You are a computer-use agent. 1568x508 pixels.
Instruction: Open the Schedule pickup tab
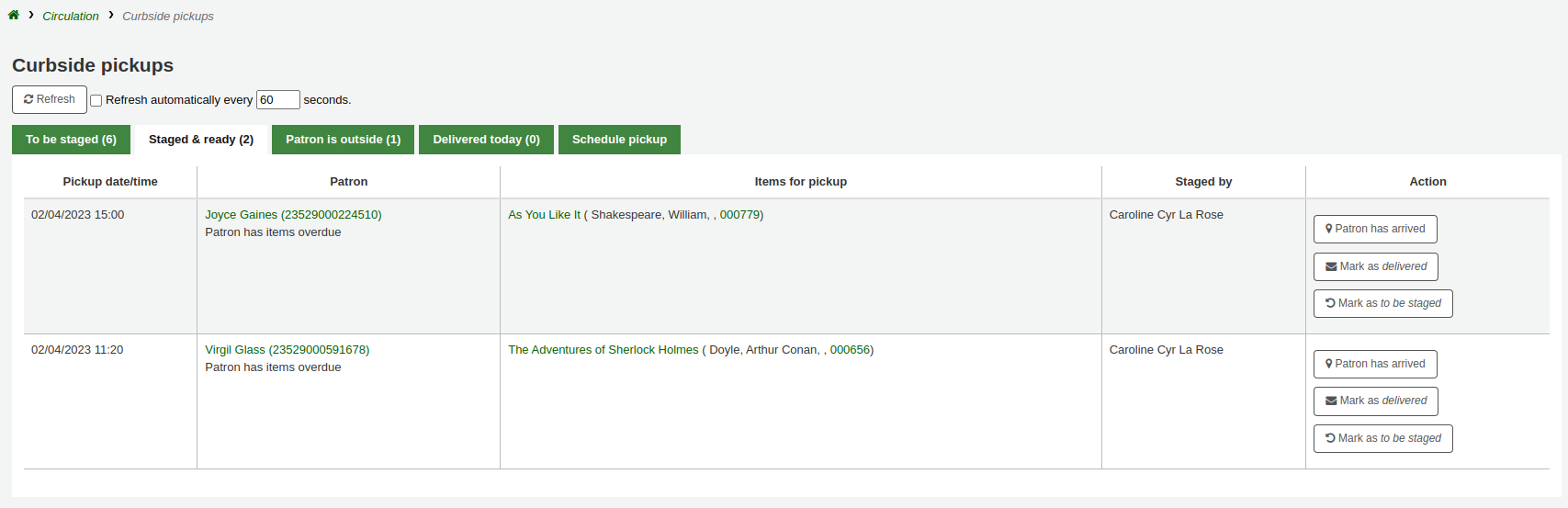tap(619, 140)
